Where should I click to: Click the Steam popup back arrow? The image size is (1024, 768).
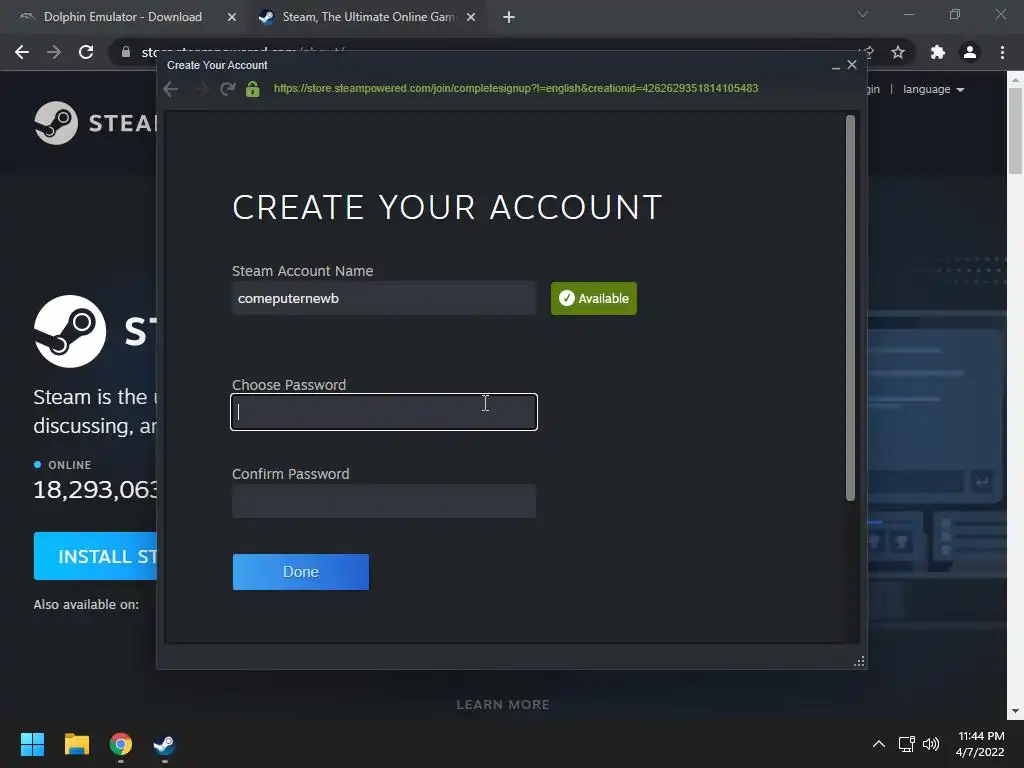pos(171,89)
